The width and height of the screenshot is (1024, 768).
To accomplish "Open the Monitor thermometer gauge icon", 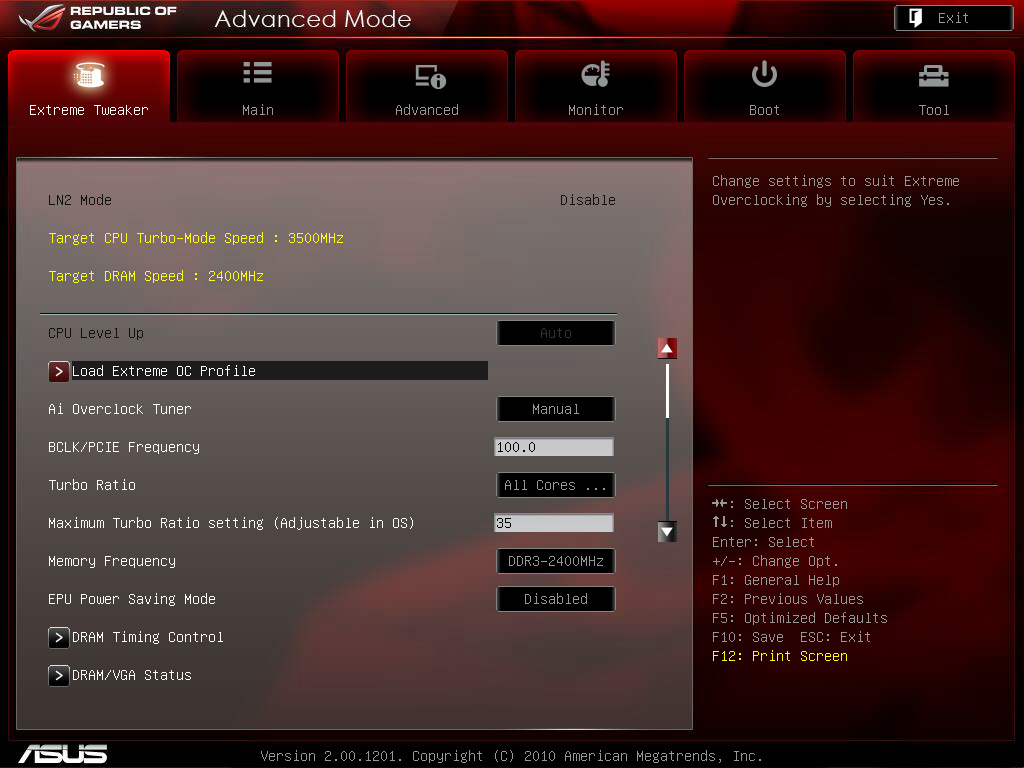I will (x=596, y=75).
